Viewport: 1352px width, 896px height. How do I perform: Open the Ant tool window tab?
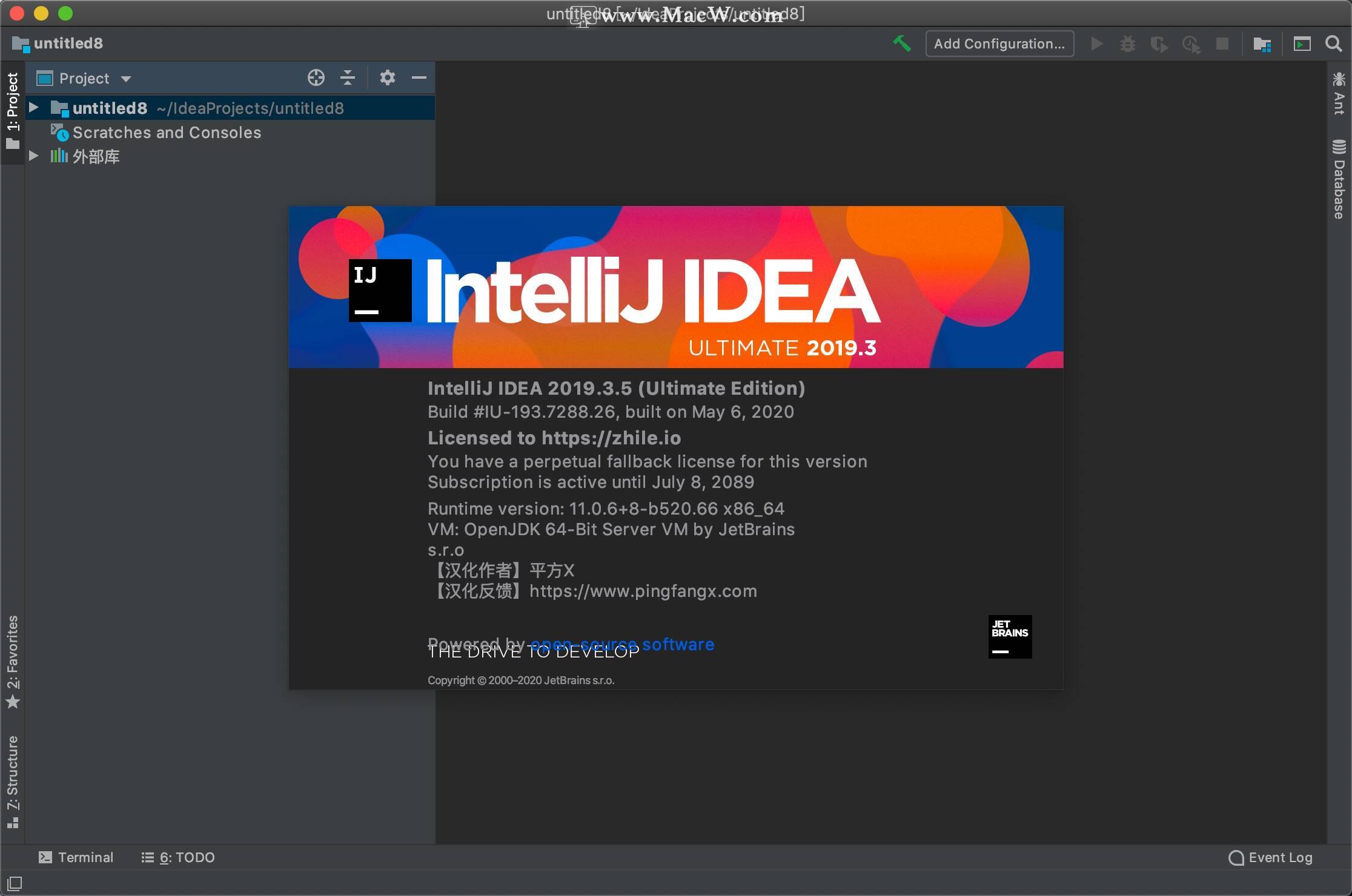[1339, 93]
